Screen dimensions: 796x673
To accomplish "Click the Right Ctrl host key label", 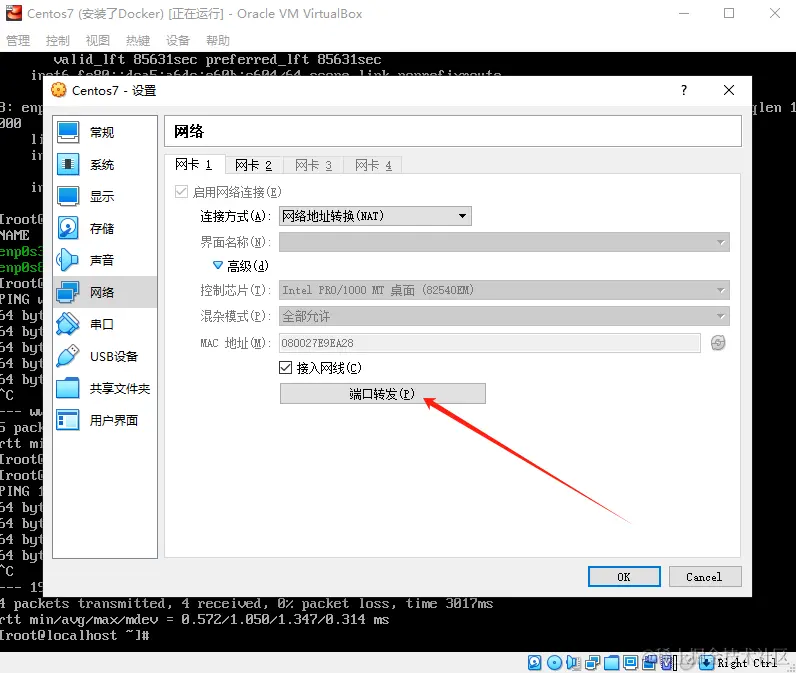I will point(747,663).
